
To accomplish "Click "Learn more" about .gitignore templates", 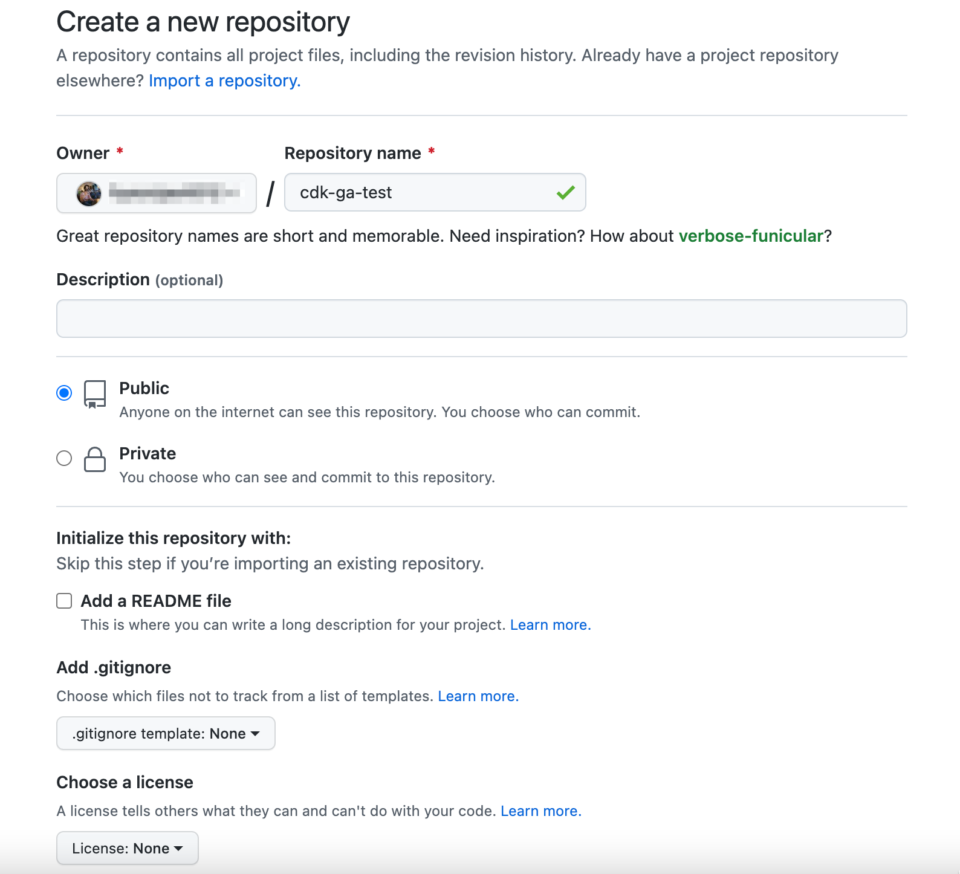I will [x=477, y=696].
